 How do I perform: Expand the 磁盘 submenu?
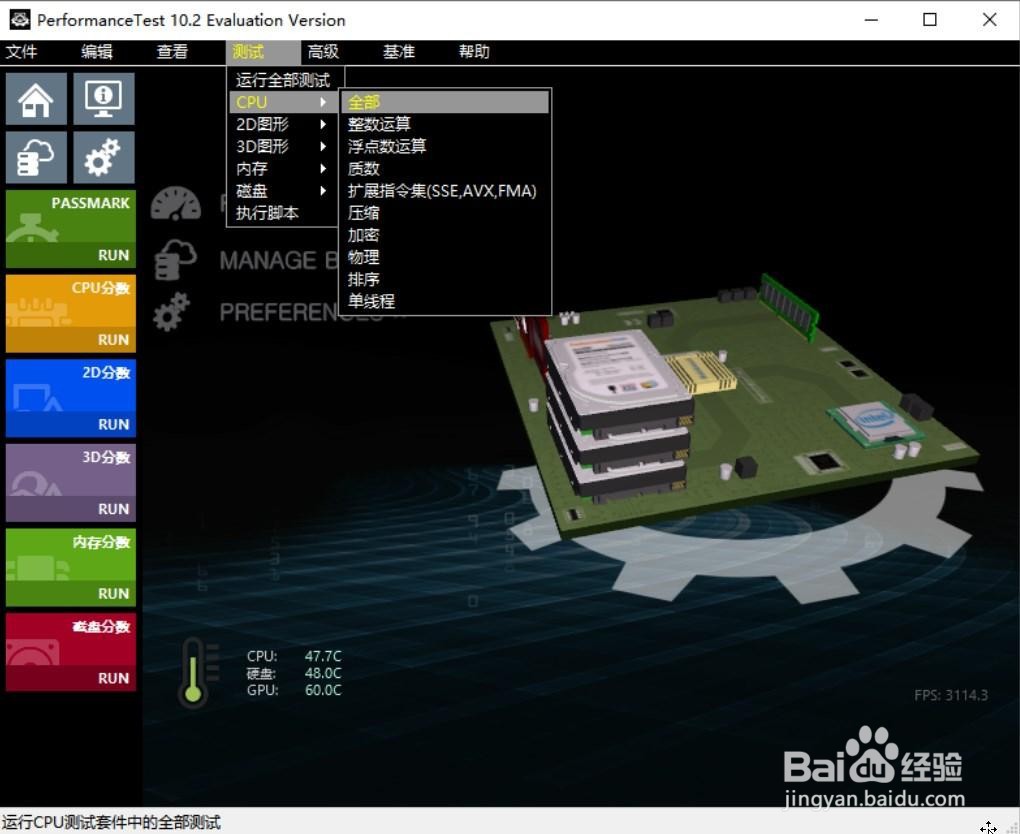pyautogui.click(x=283, y=191)
